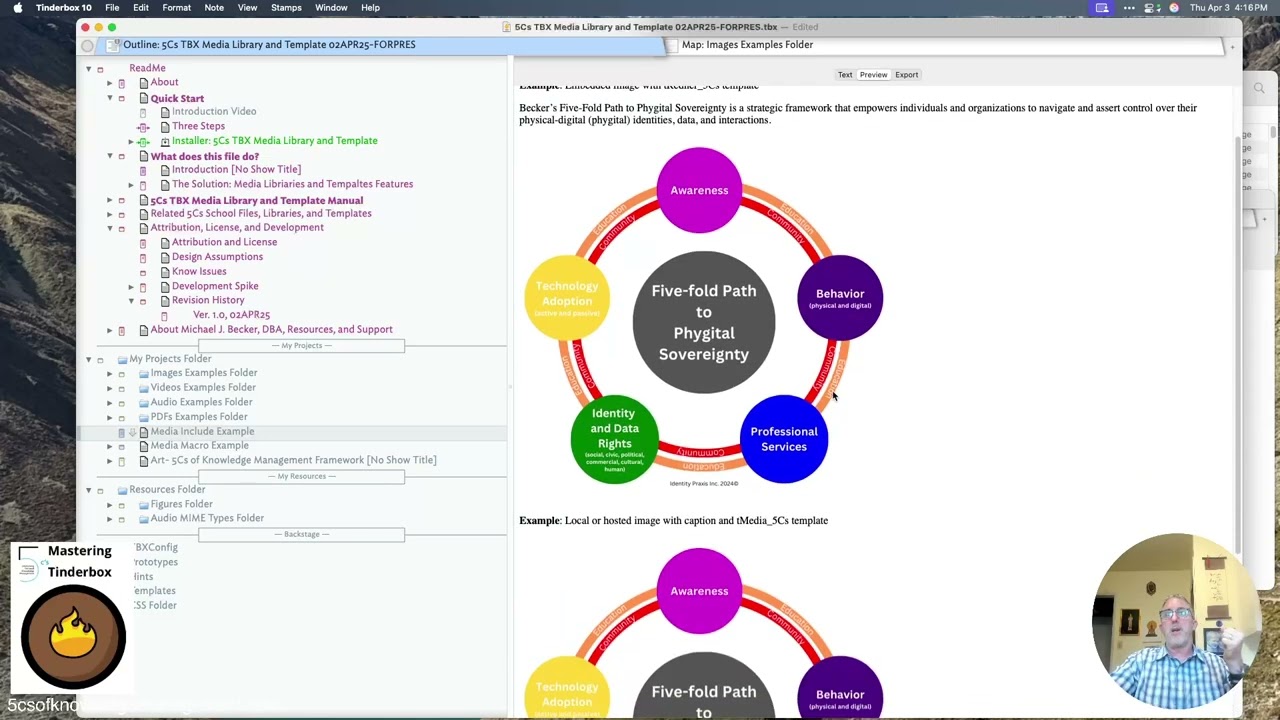
Task: Click the green badge beside Installer row
Action: [x=143, y=142]
